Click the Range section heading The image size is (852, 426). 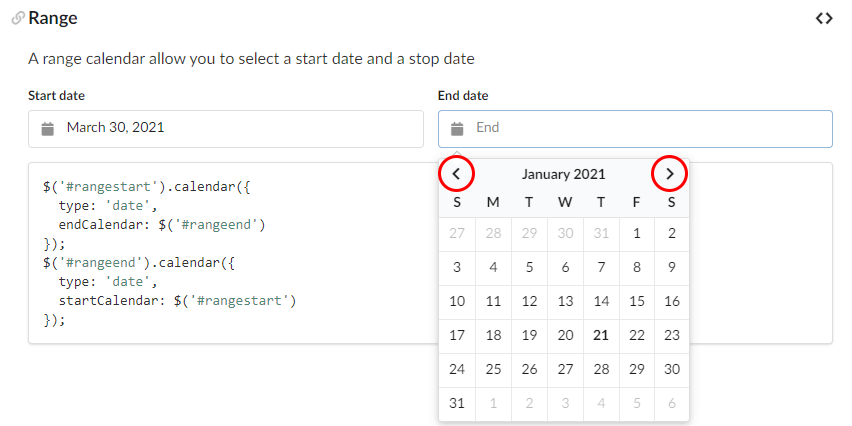click(x=53, y=18)
